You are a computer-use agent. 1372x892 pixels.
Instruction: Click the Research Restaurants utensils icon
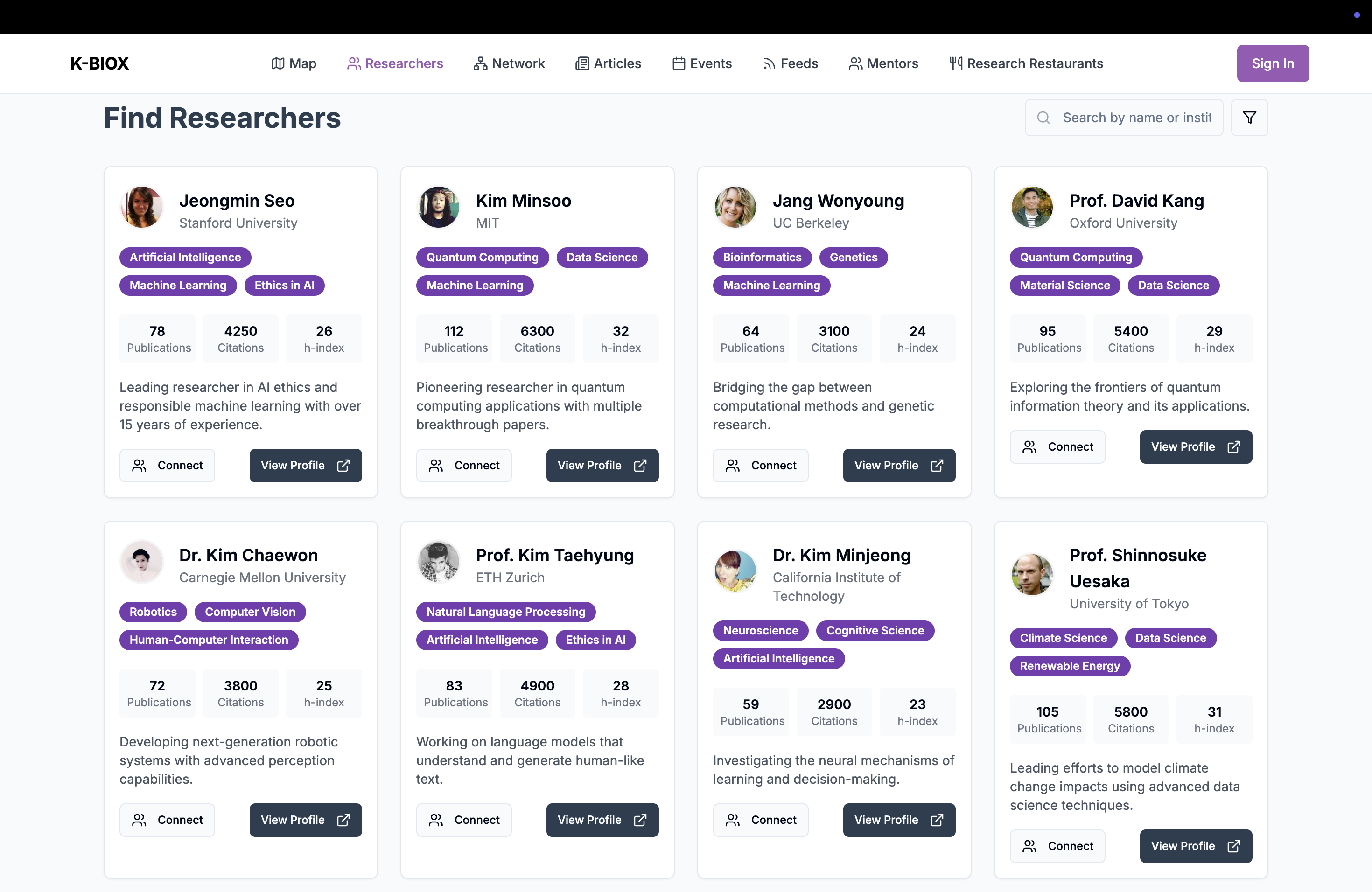(955, 63)
